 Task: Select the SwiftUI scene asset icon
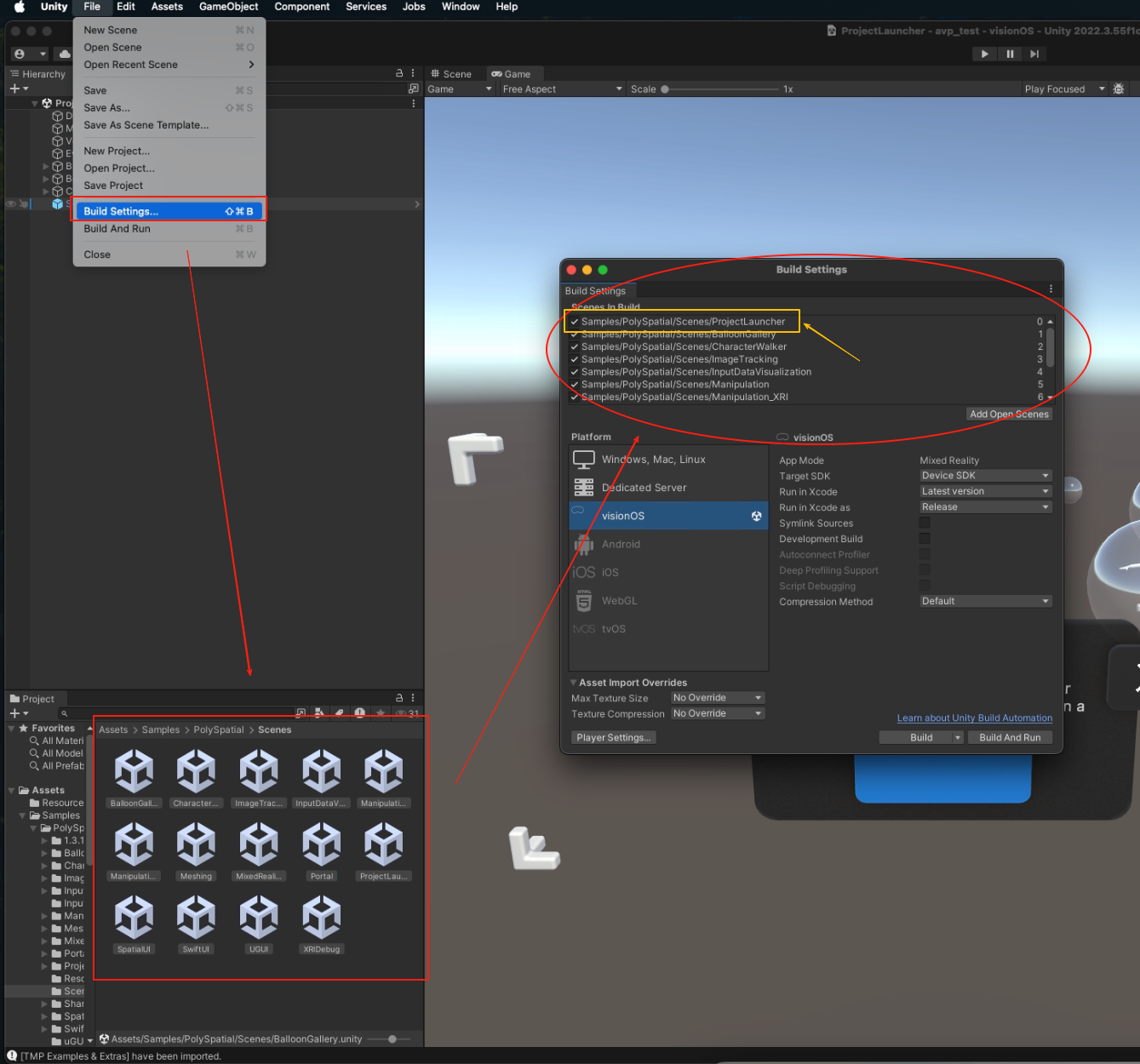point(196,917)
